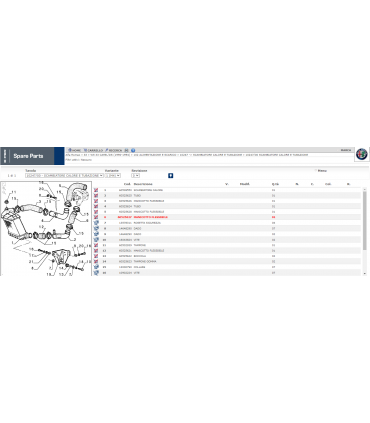Open the RICERCA search tool
The image size is (370, 423).
(114, 150)
